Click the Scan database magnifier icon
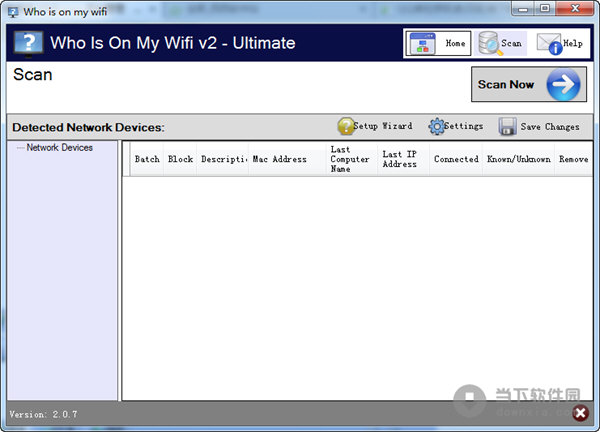 click(x=490, y=43)
